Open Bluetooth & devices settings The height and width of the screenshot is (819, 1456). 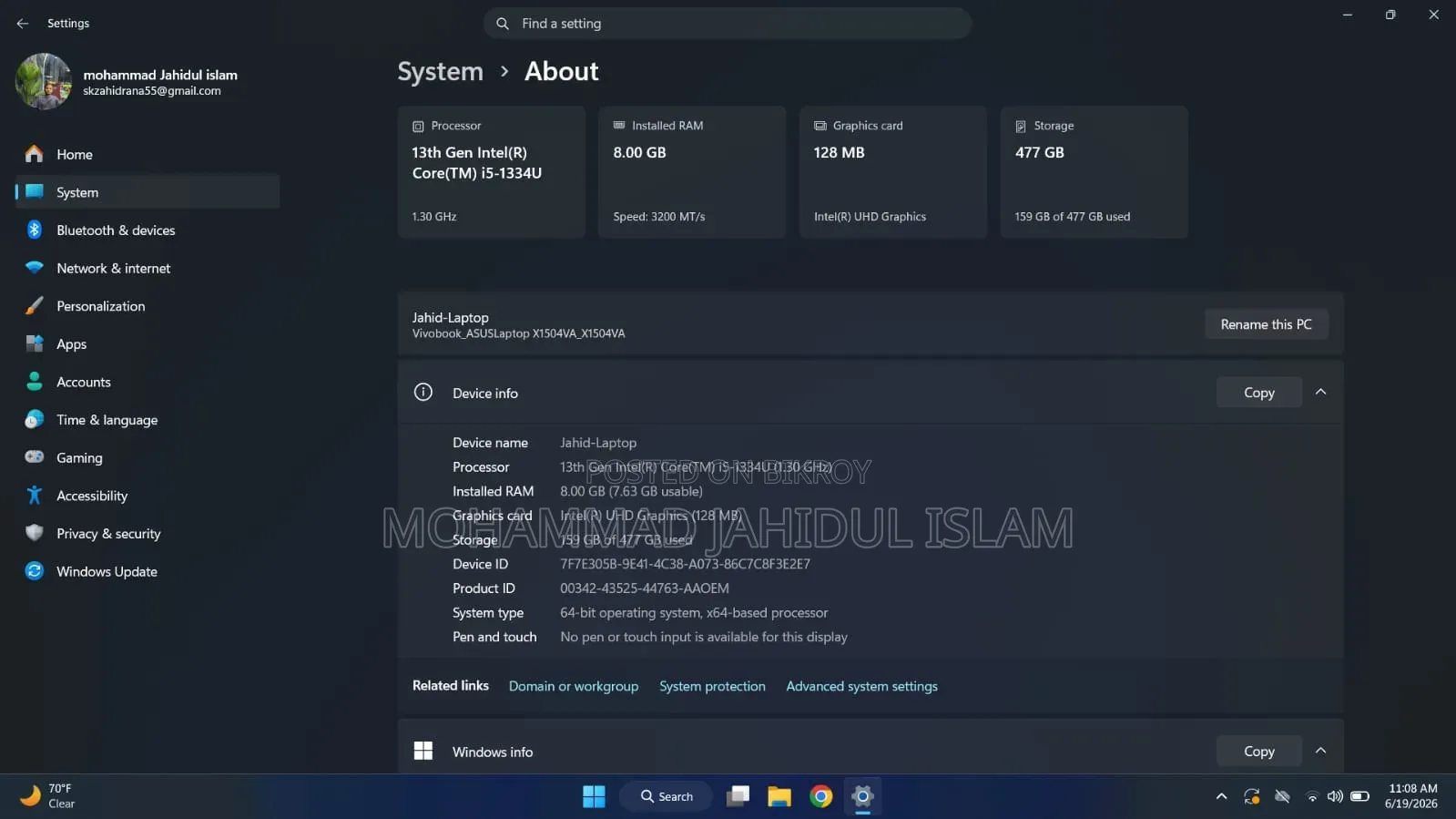point(148,230)
